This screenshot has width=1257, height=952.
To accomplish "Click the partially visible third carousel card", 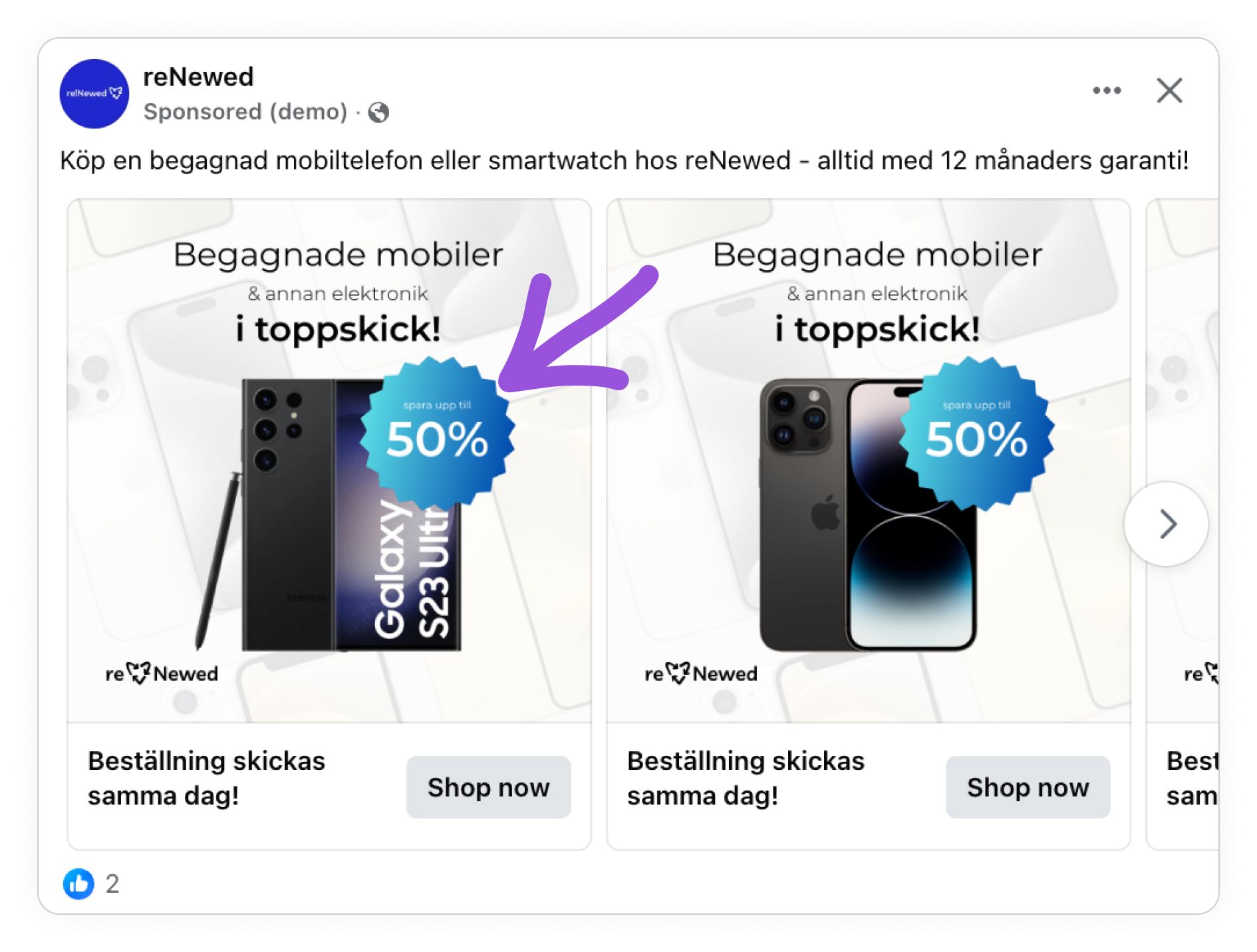I will pyautogui.click(x=1183, y=525).
